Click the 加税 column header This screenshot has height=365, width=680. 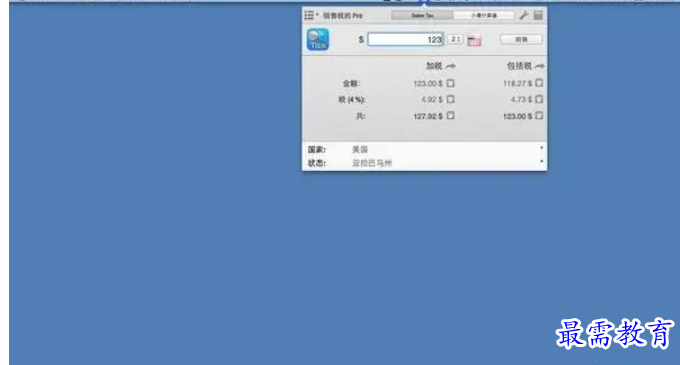pos(434,66)
